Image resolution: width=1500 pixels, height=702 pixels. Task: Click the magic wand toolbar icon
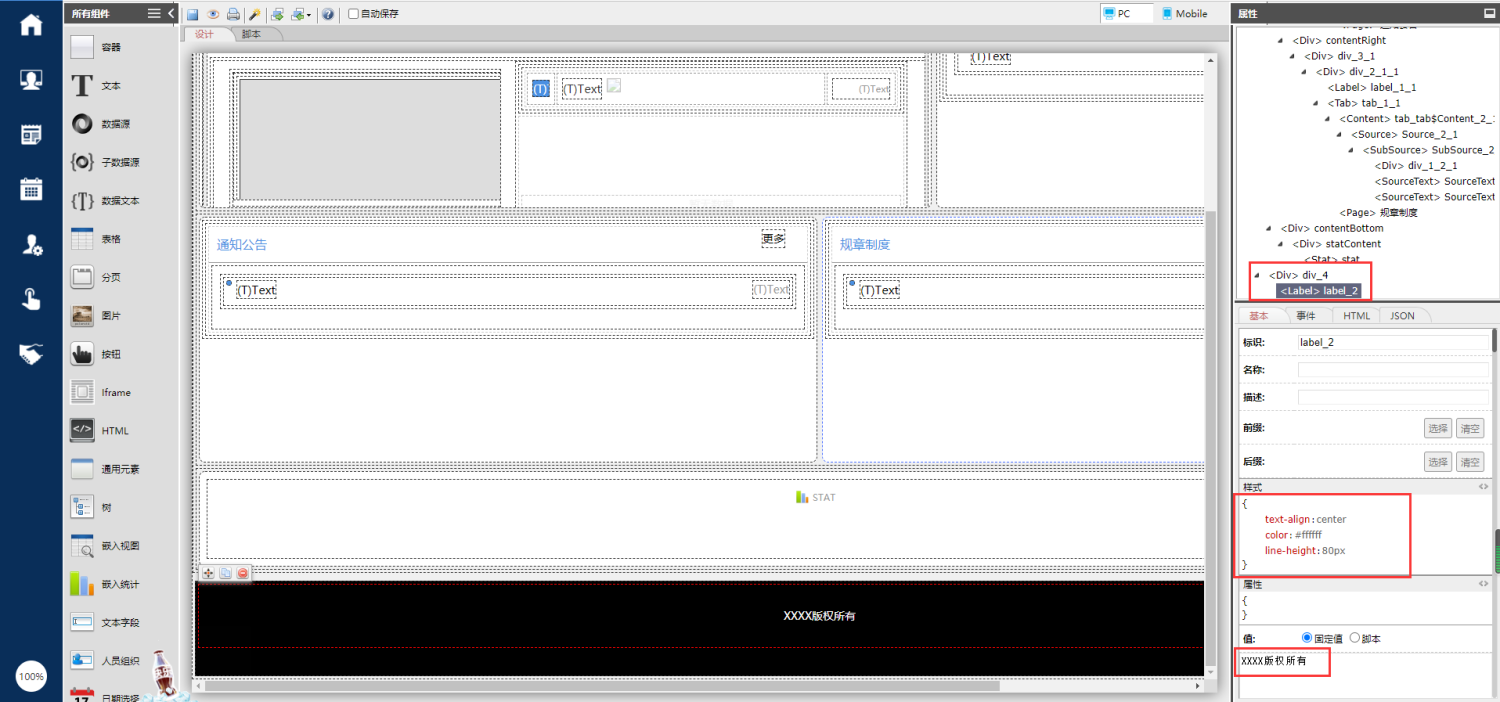click(254, 14)
